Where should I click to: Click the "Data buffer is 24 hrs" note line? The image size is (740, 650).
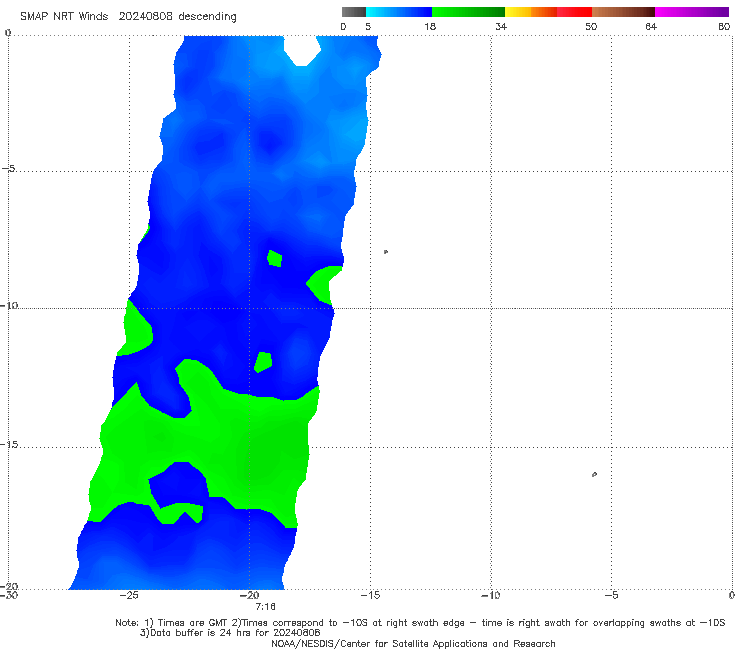click(230, 633)
